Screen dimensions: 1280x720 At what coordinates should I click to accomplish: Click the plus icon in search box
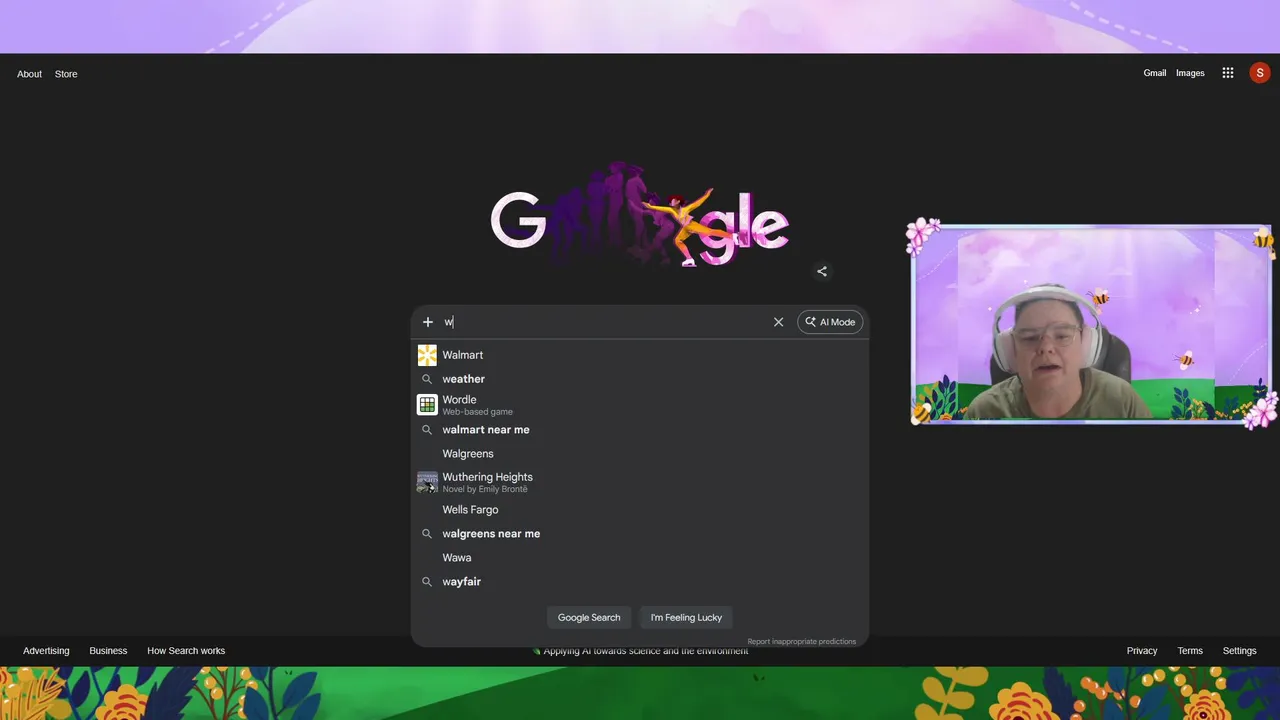(x=428, y=322)
